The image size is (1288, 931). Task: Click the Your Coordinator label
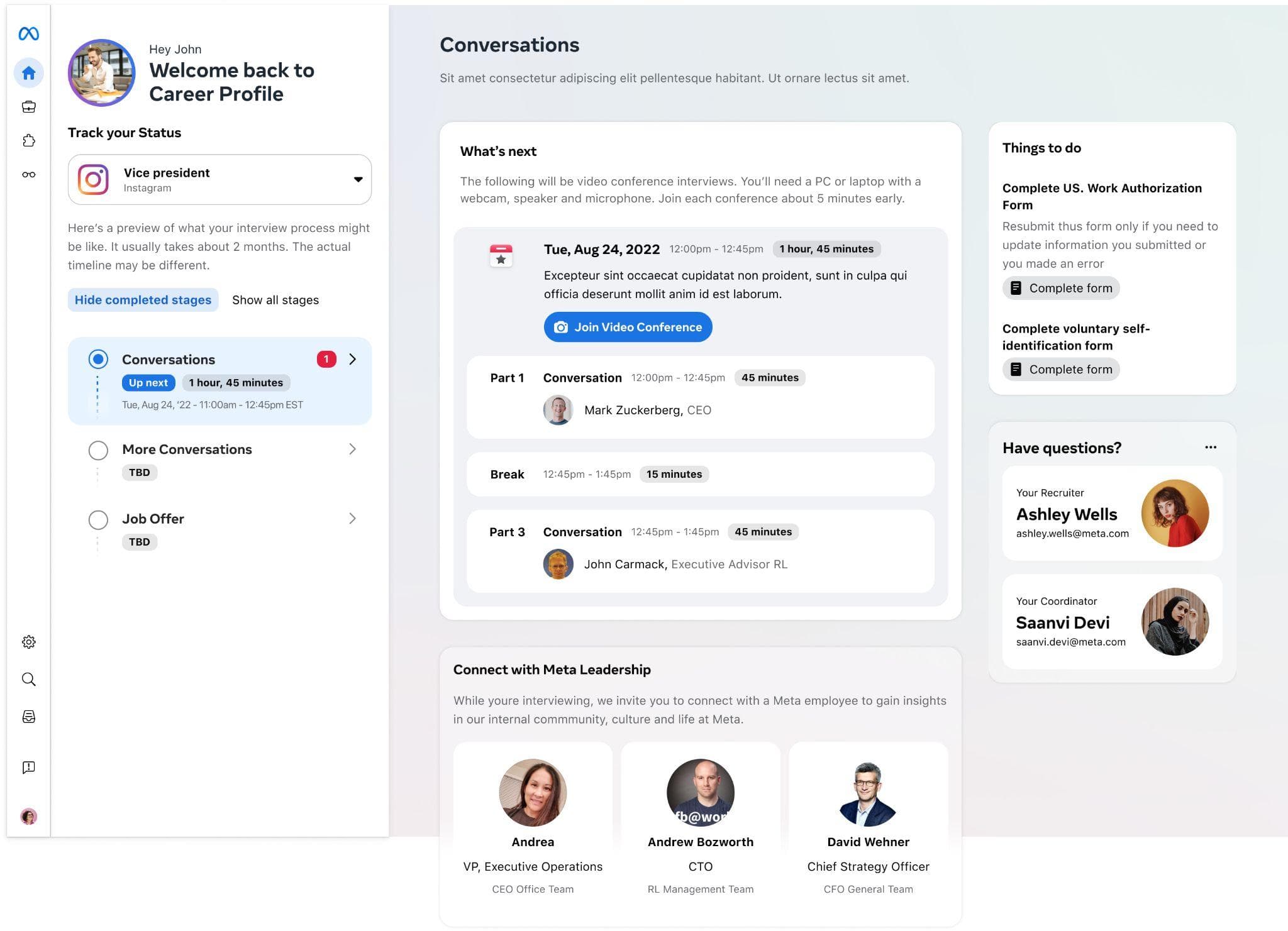(x=1057, y=601)
